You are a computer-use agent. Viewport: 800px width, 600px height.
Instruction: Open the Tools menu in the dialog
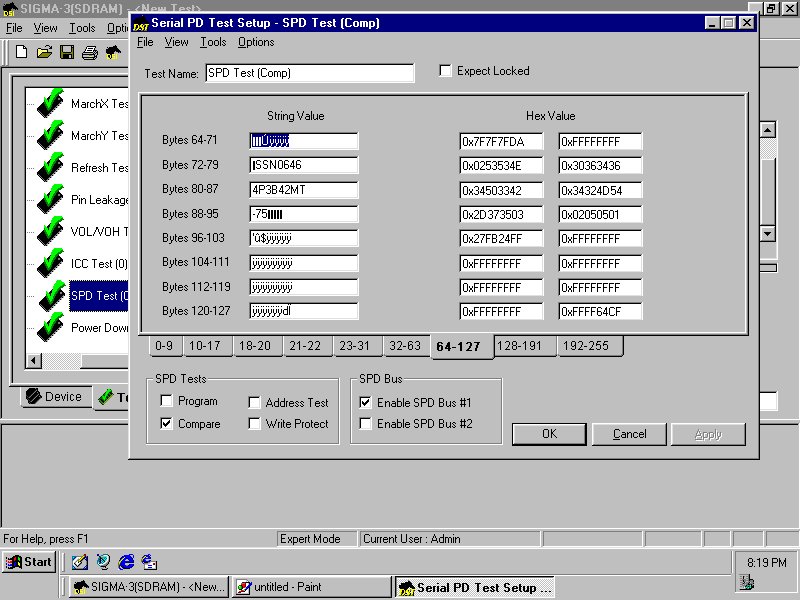[213, 42]
